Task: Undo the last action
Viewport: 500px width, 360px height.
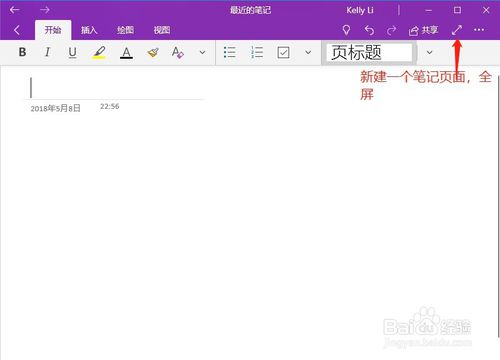Action: click(x=369, y=30)
